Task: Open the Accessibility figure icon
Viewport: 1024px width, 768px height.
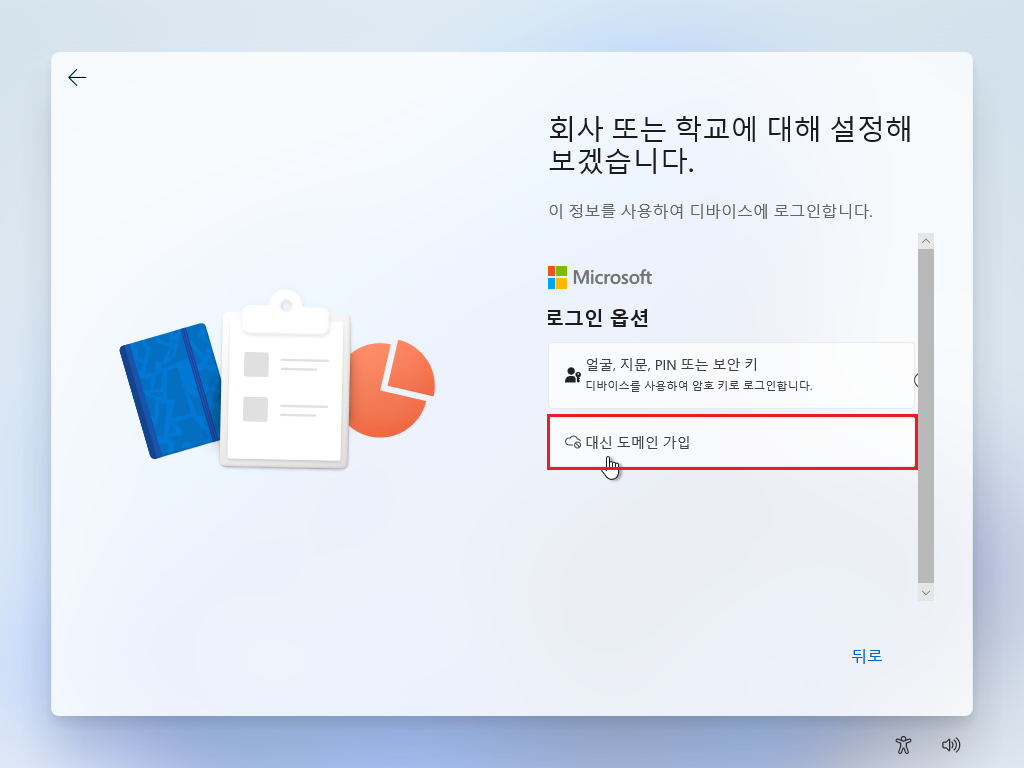Action: pos(904,744)
